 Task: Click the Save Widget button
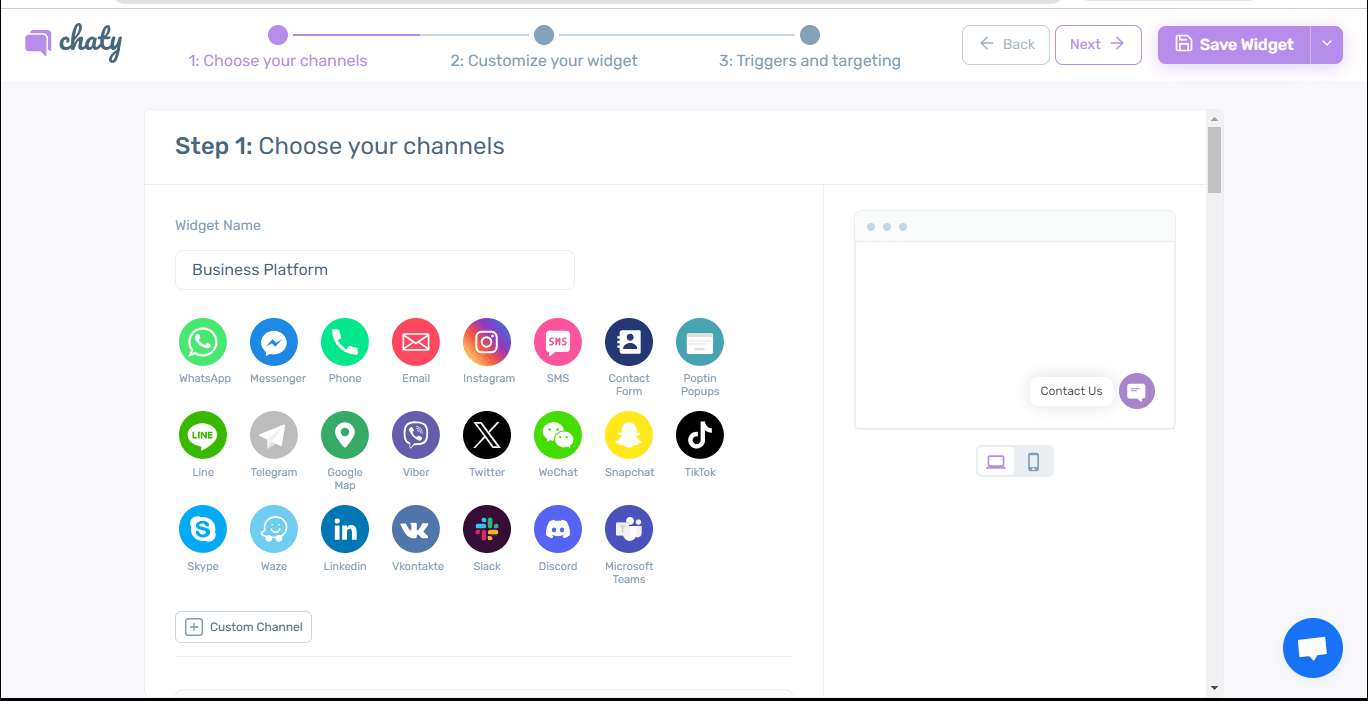click(1234, 44)
